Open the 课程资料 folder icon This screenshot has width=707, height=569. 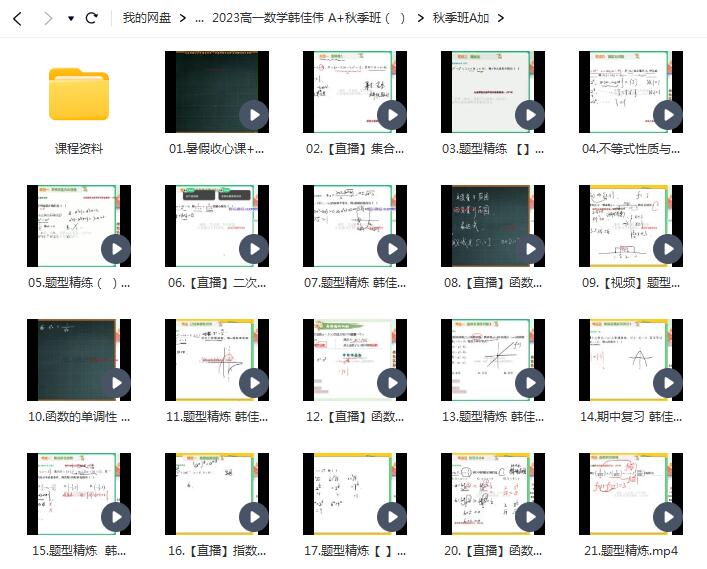click(x=79, y=93)
